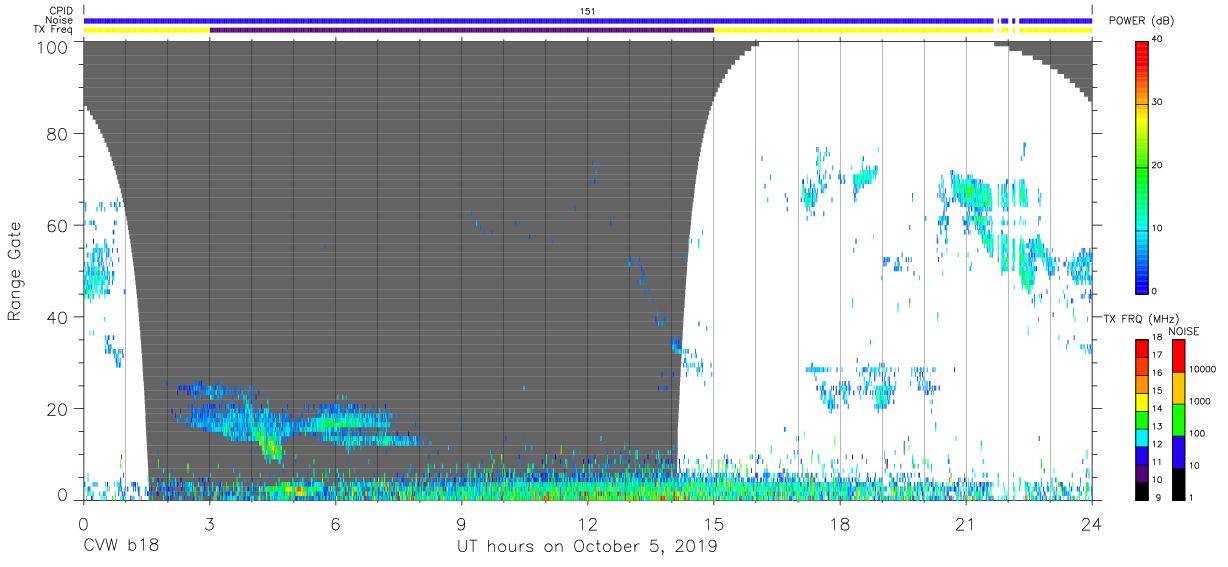Click the 6 tick on the UT hours axis
Viewport: 1228px width, 567px height.
click(336, 524)
